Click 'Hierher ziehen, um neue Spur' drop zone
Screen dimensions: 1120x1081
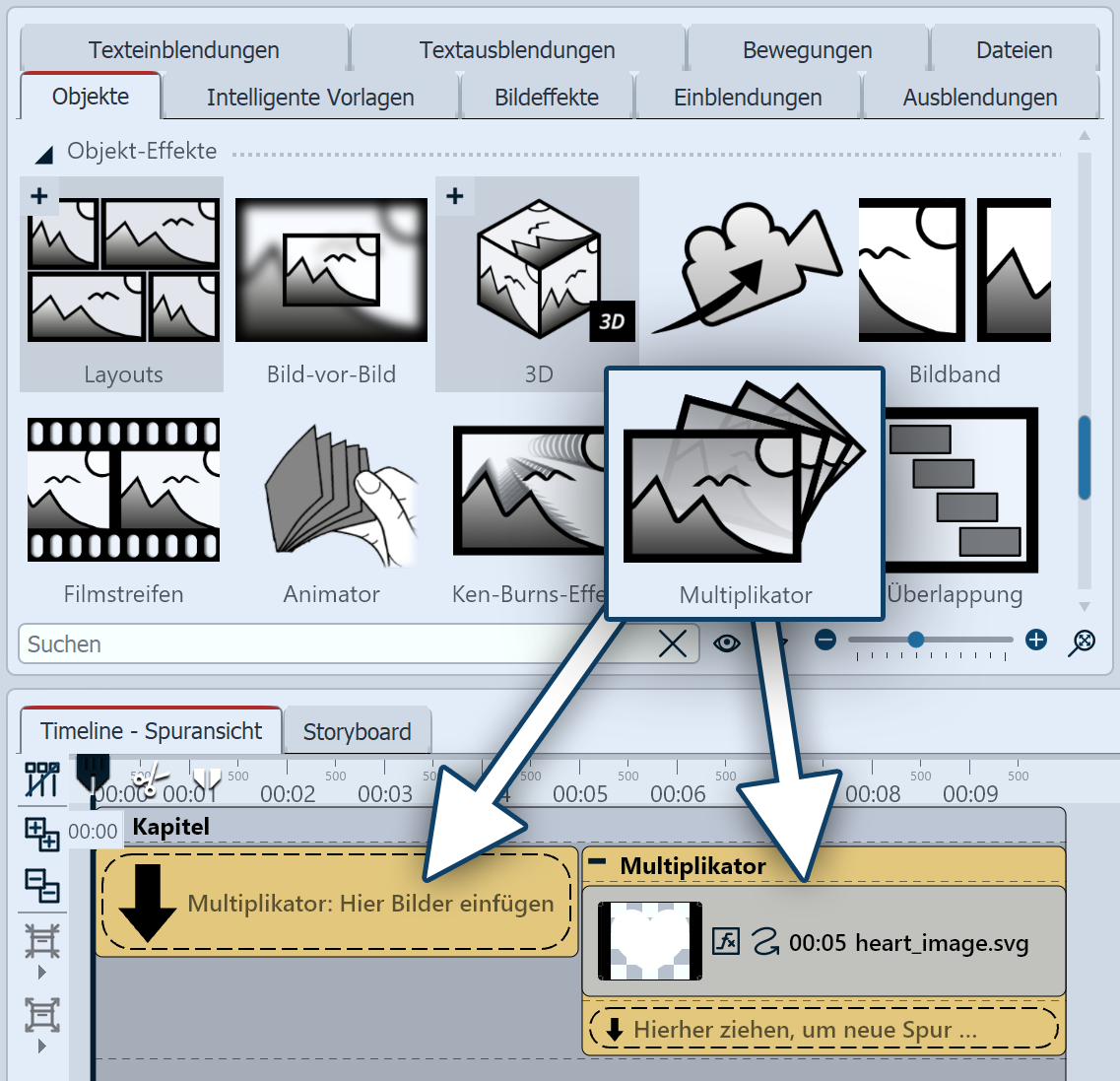[x=824, y=1029]
